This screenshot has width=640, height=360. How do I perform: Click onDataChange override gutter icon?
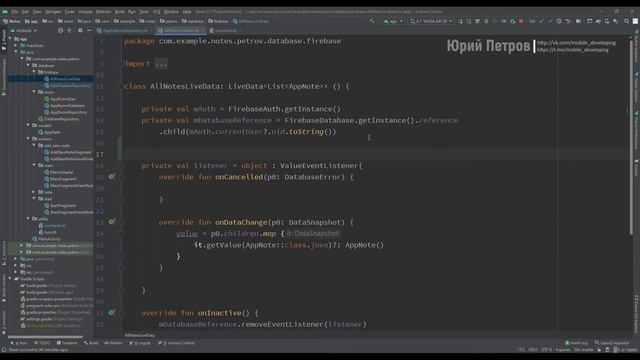pyautogui.click(x=111, y=222)
